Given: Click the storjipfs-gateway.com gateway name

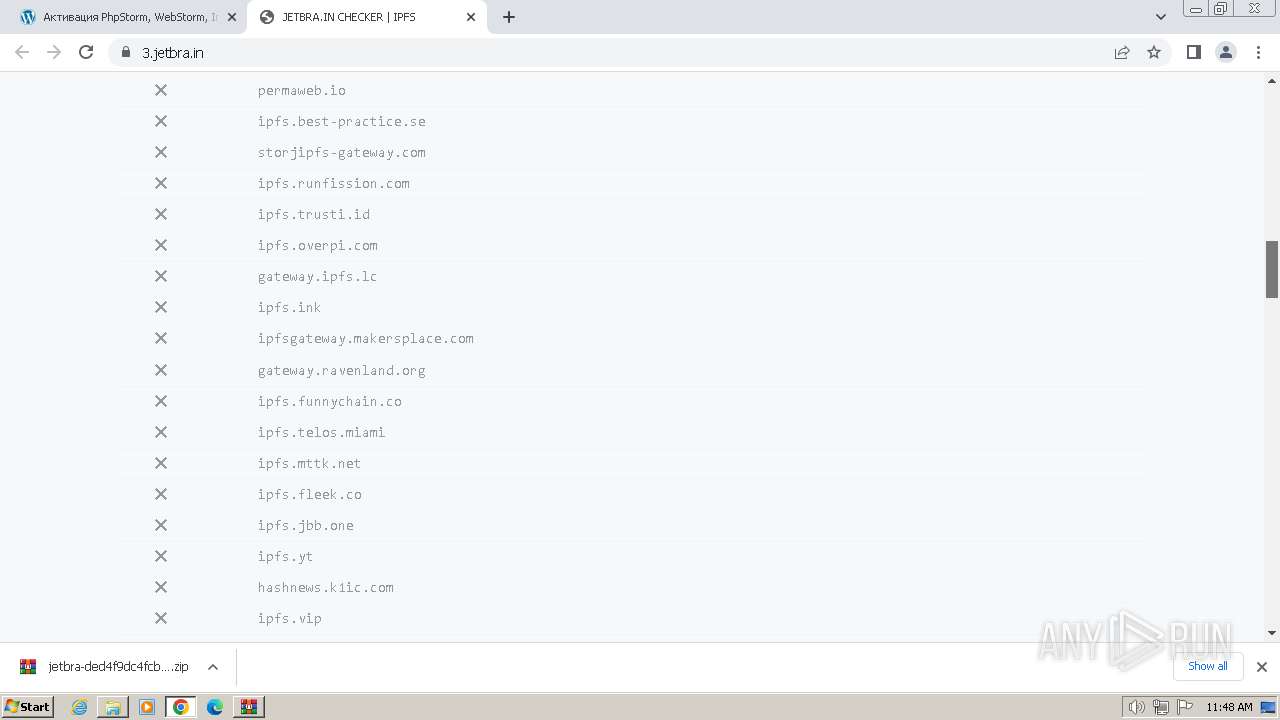Looking at the screenshot, I should point(342,152).
